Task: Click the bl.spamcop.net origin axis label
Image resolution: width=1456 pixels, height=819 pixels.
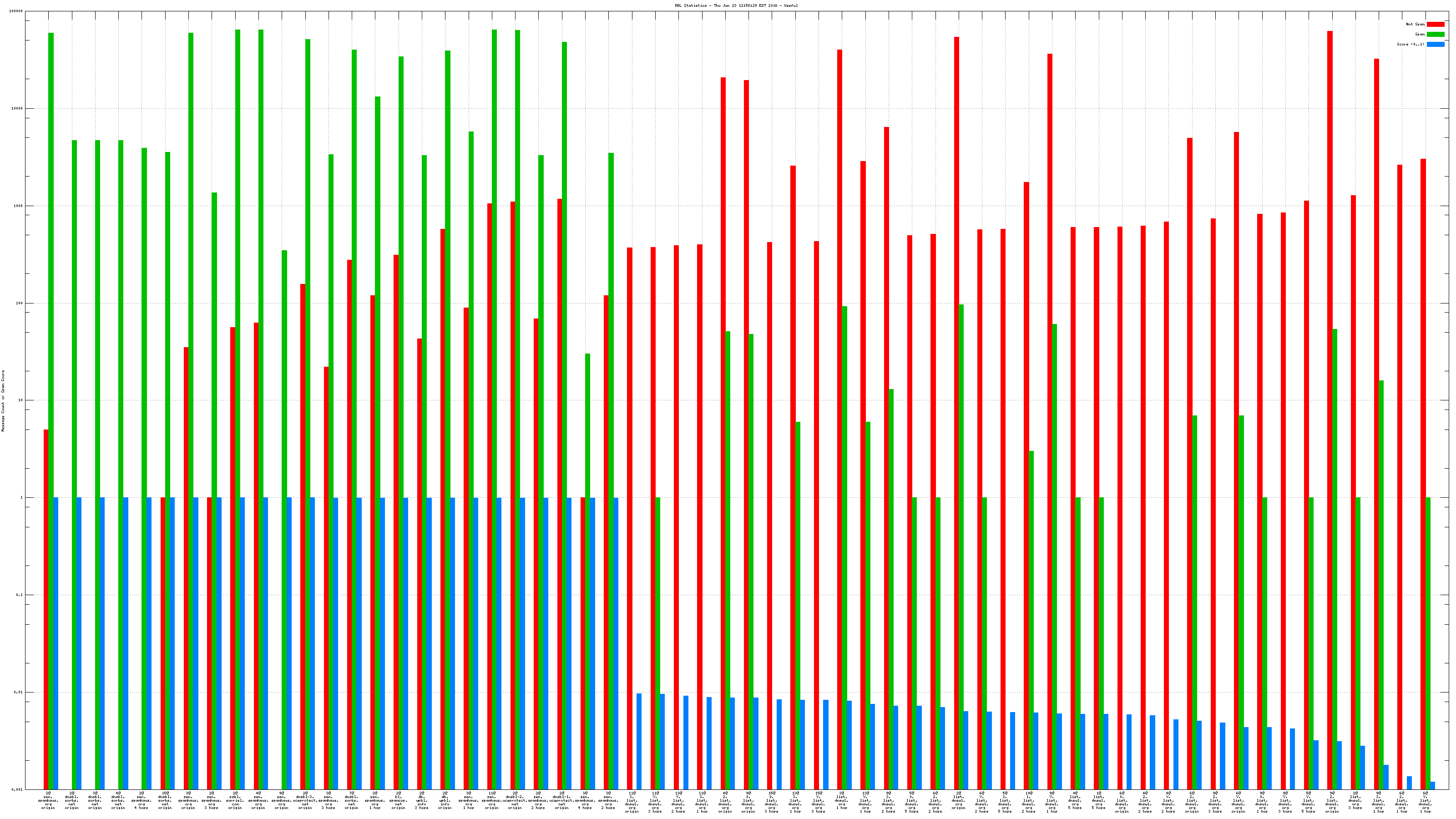Action: tap(399, 800)
